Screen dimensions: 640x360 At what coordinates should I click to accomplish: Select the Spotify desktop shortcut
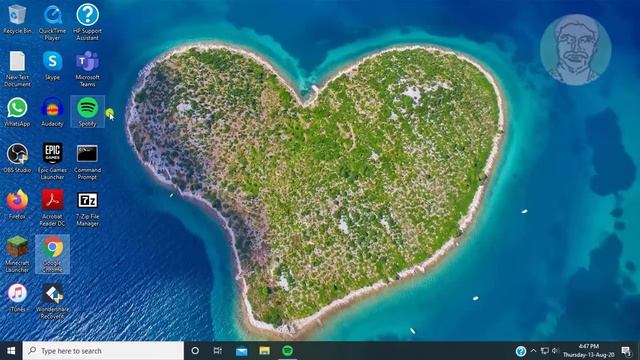pos(87,112)
